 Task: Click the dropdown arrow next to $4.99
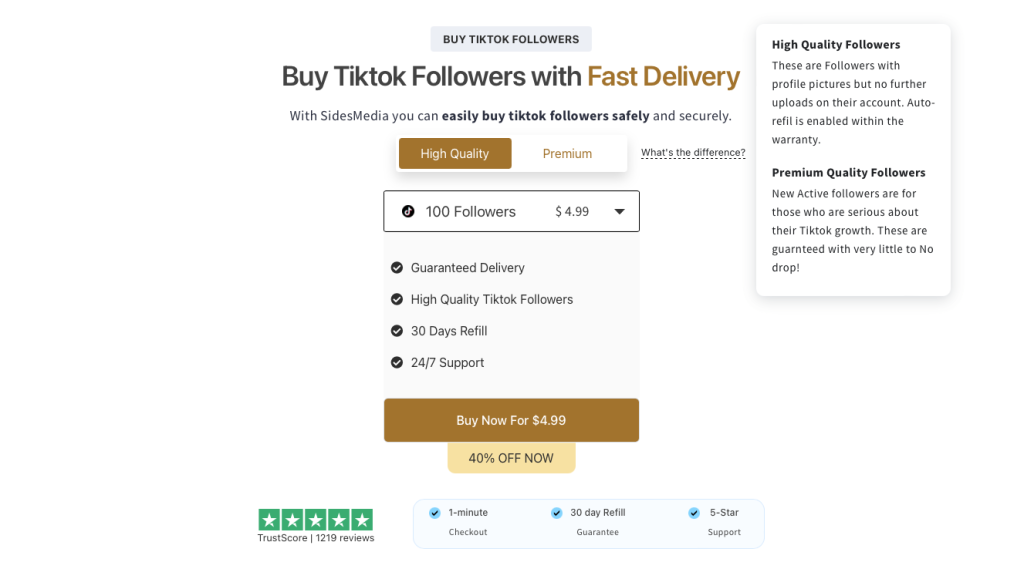tap(620, 212)
